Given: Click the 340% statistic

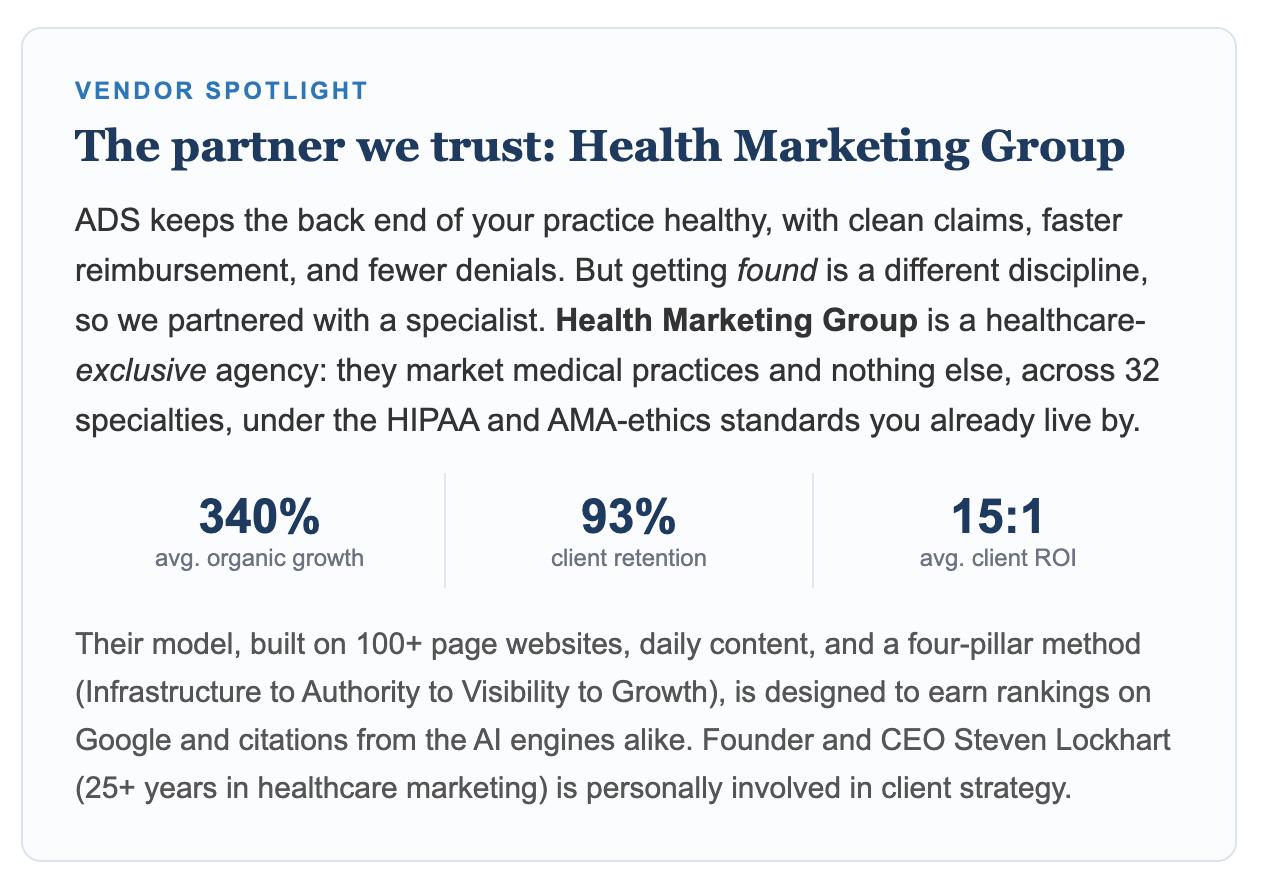Looking at the screenshot, I should click(259, 516).
